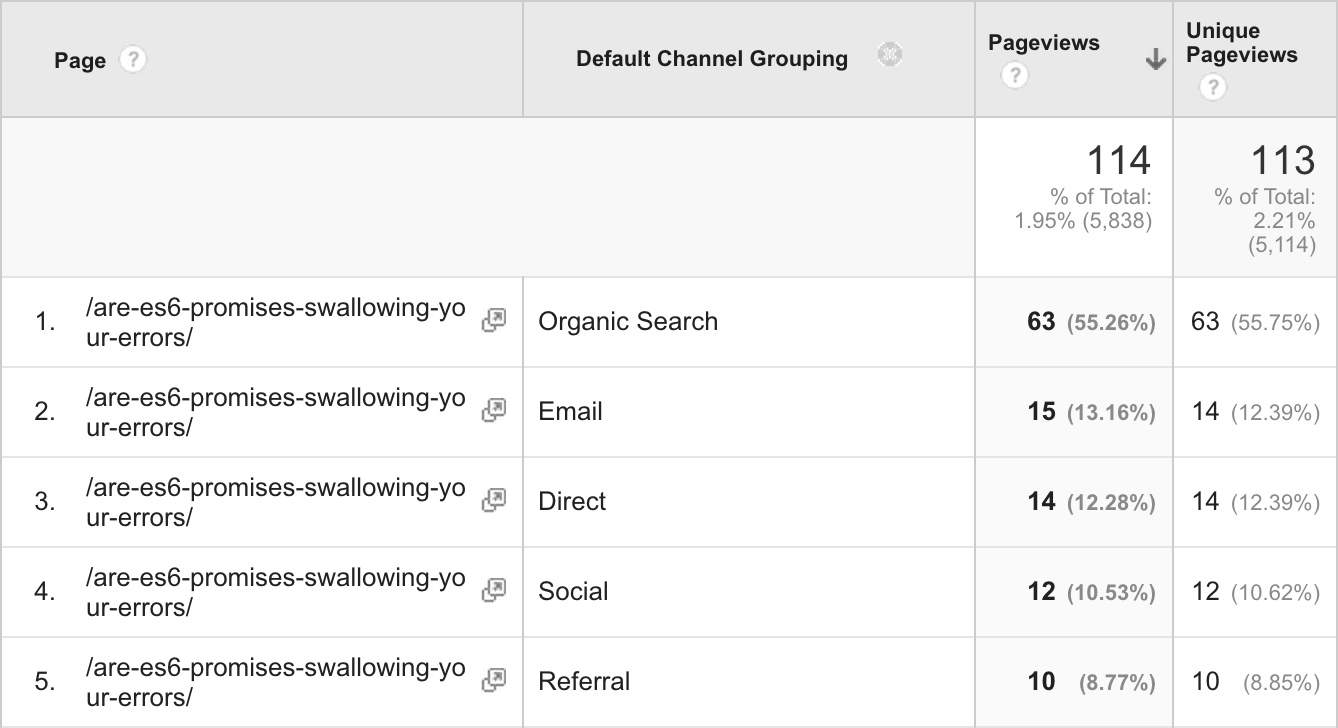Sort by Unique Pageviews column header

(x=1242, y=44)
